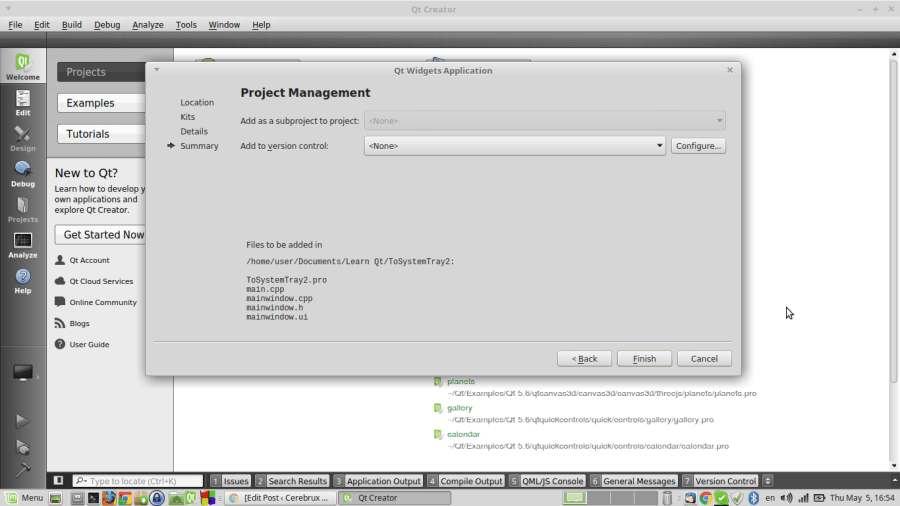
Task: Open Help mode in sidebar
Action: [23, 281]
